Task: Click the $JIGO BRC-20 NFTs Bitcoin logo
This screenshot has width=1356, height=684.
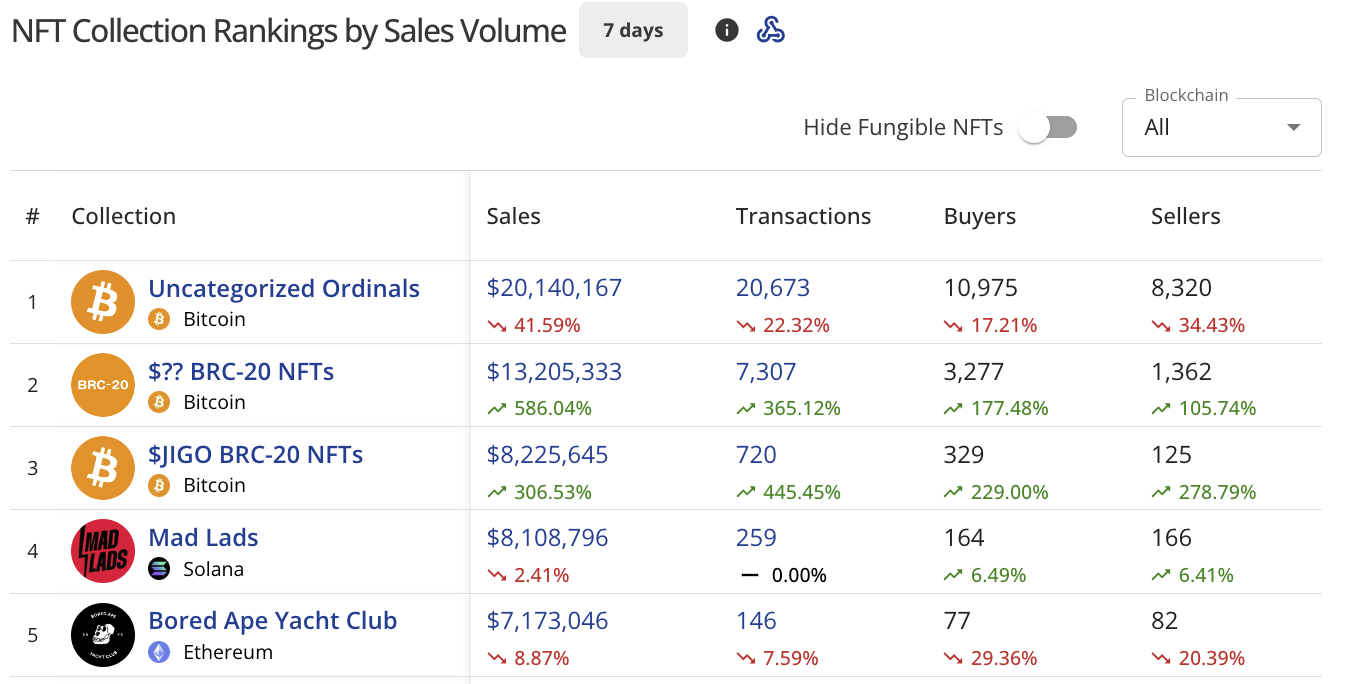Action: (103, 468)
